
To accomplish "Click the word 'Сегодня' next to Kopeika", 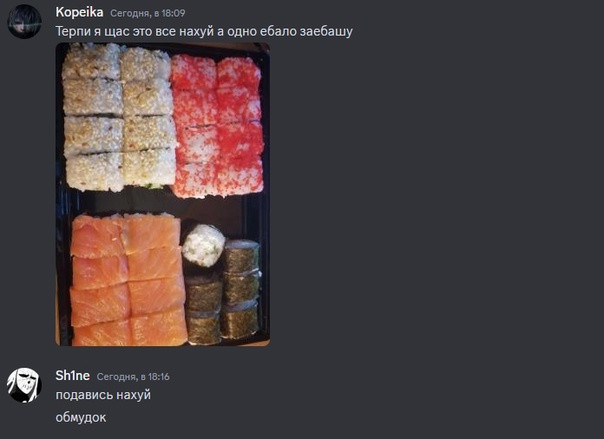I will click(x=130, y=13).
